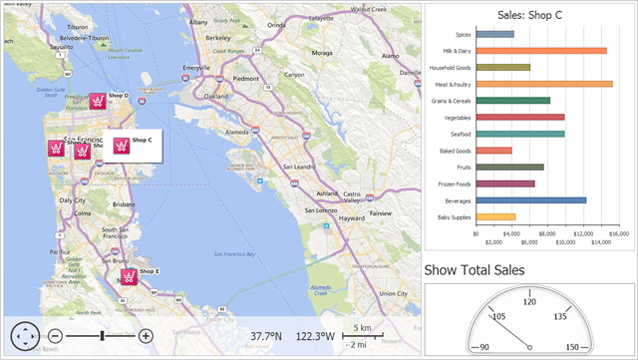
Task: Click the Milk & Dairy sales bar
Action: point(542,51)
